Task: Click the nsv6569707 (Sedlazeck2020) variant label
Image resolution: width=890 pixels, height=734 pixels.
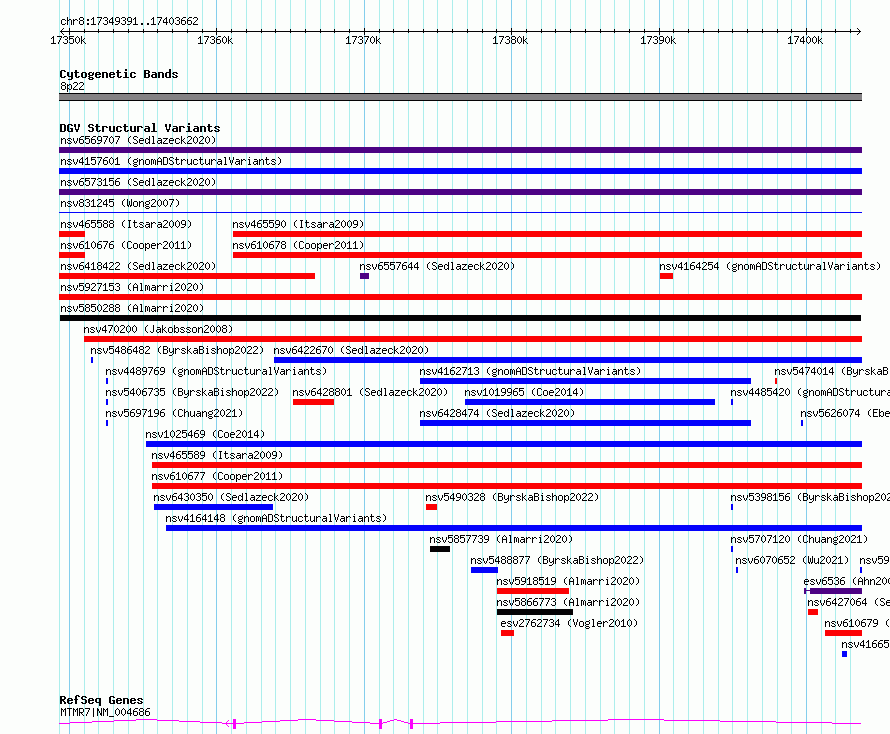Action: click(x=138, y=140)
